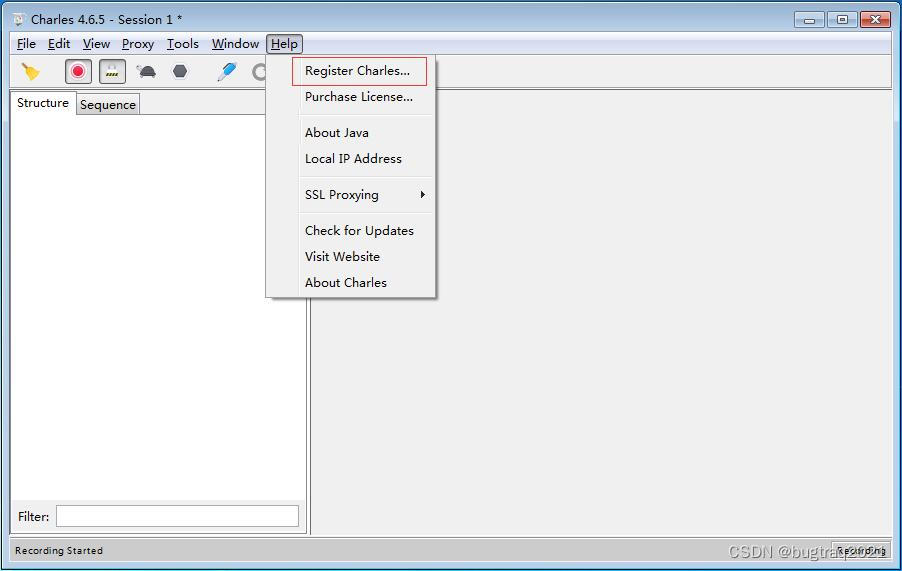Toggle the red record button
Screen dimensions: 902x571
[78, 72]
